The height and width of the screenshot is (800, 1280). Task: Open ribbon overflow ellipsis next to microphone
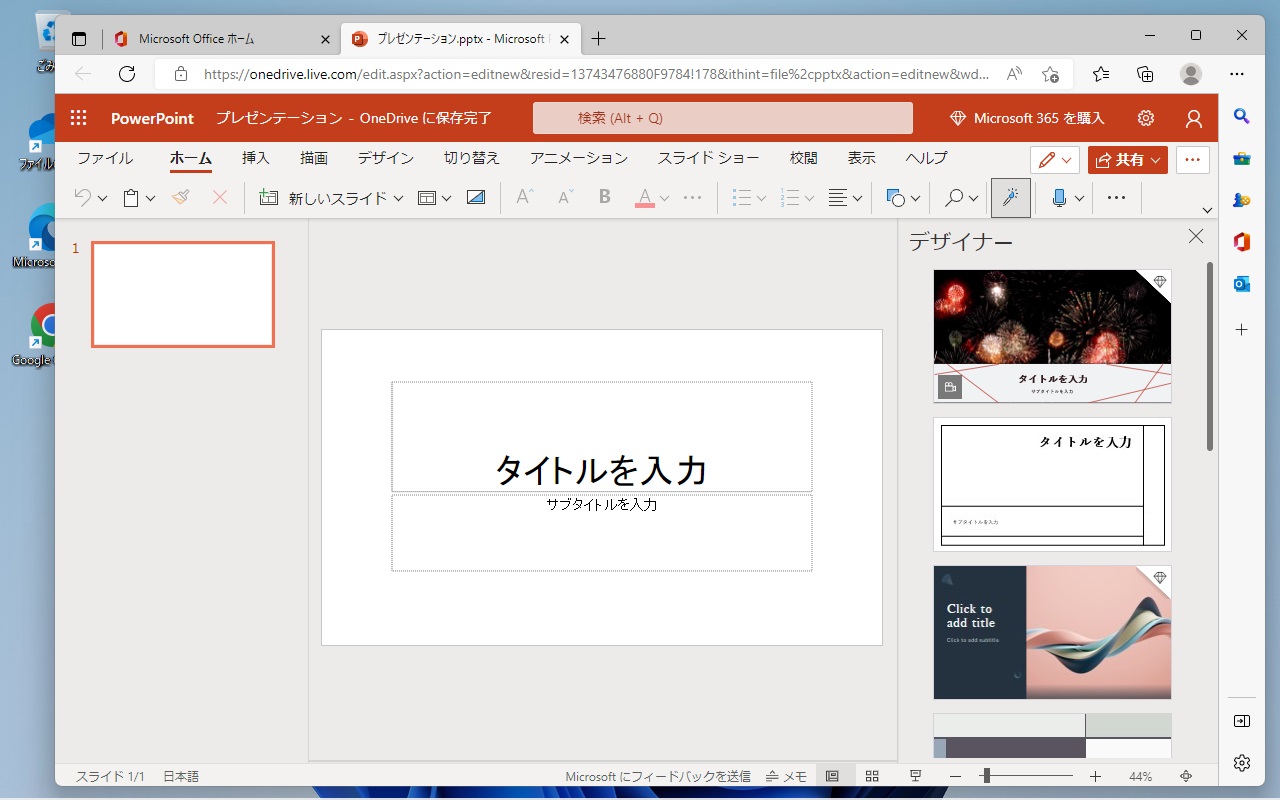pos(1117,198)
